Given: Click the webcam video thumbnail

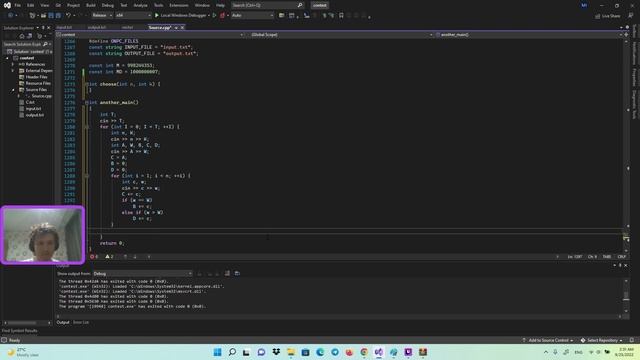Looking at the screenshot, I should pyautogui.click(x=43, y=235).
